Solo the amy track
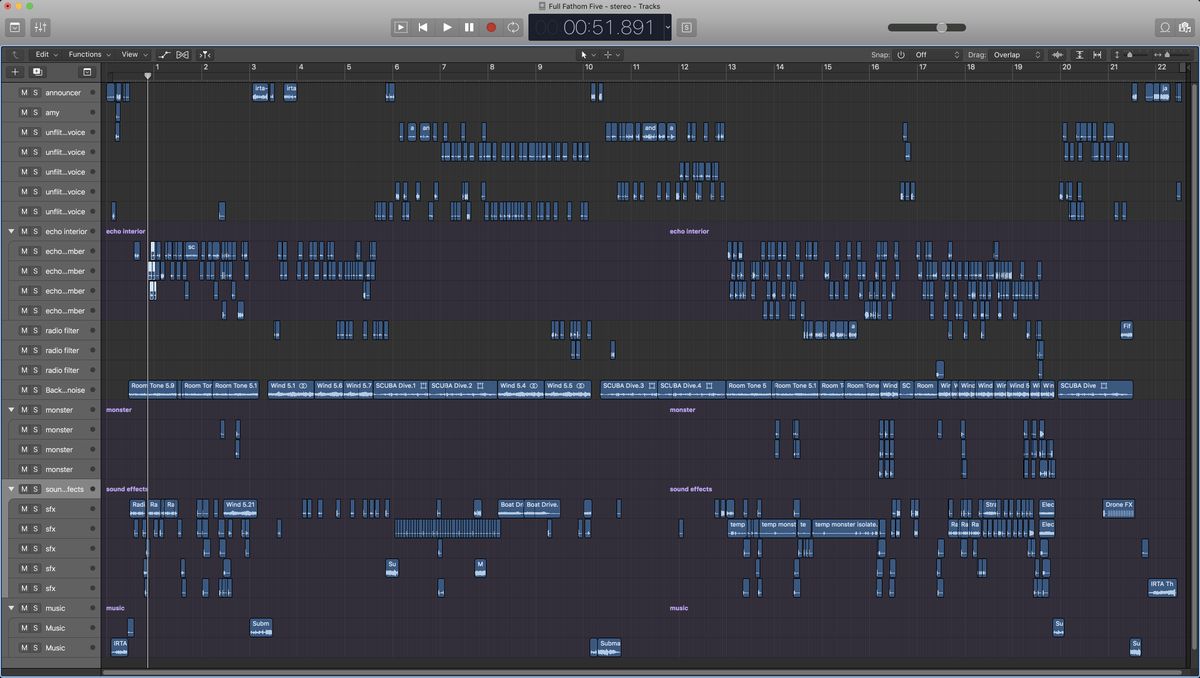1200x678 pixels. click(35, 113)
